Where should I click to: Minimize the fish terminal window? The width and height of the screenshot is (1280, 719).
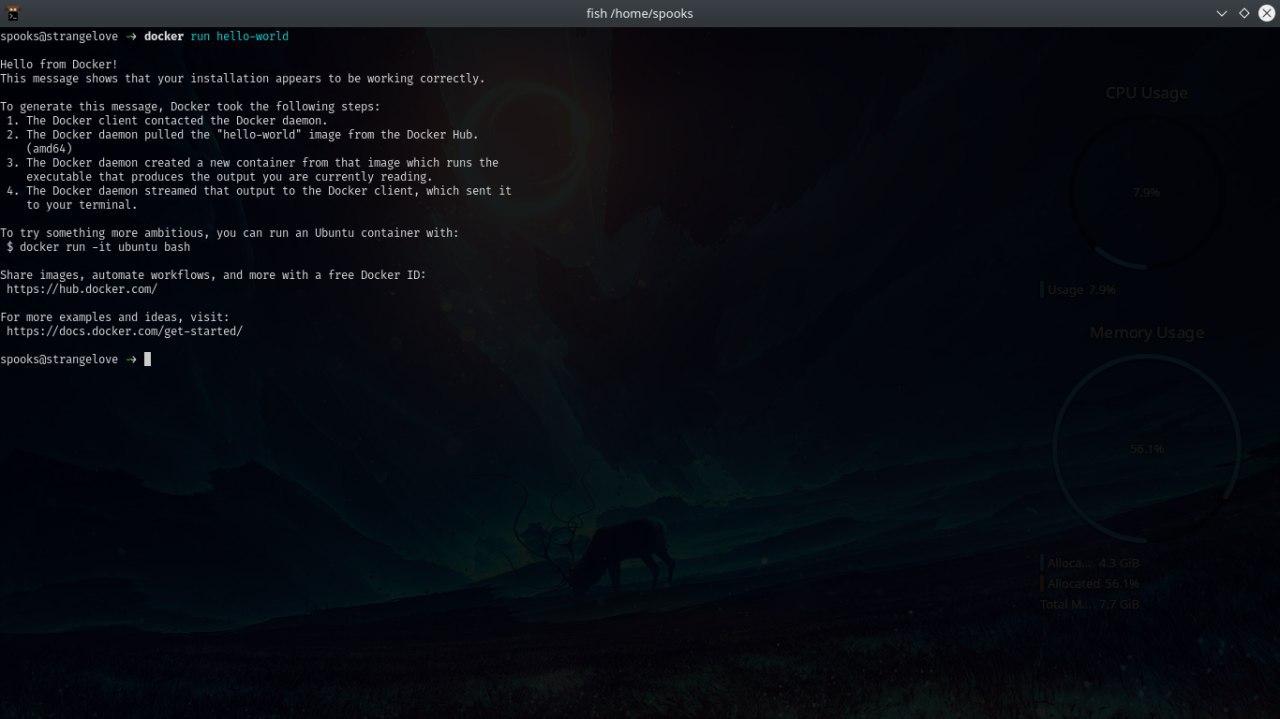coord(1221,13)
